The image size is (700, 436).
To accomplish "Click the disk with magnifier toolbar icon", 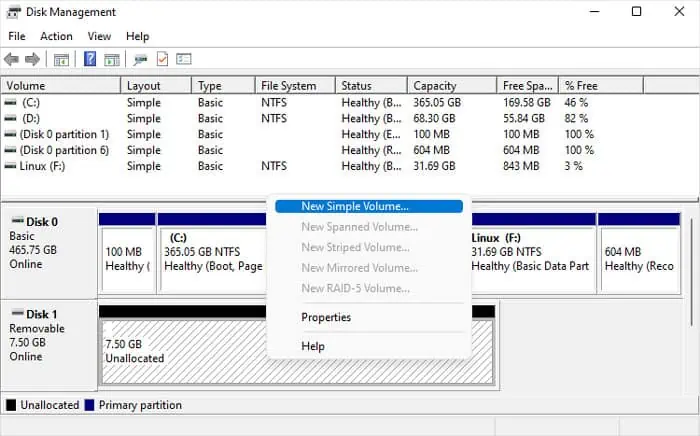I will tap(140, 59).
